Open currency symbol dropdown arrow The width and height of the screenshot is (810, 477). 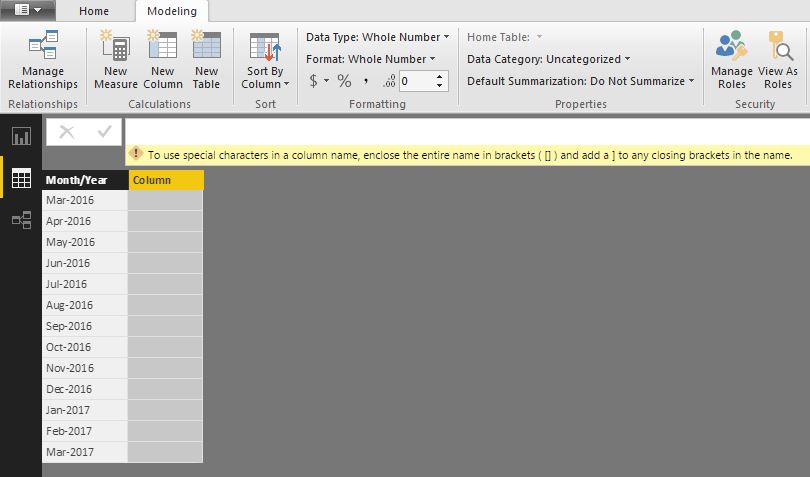pos(326,81)
